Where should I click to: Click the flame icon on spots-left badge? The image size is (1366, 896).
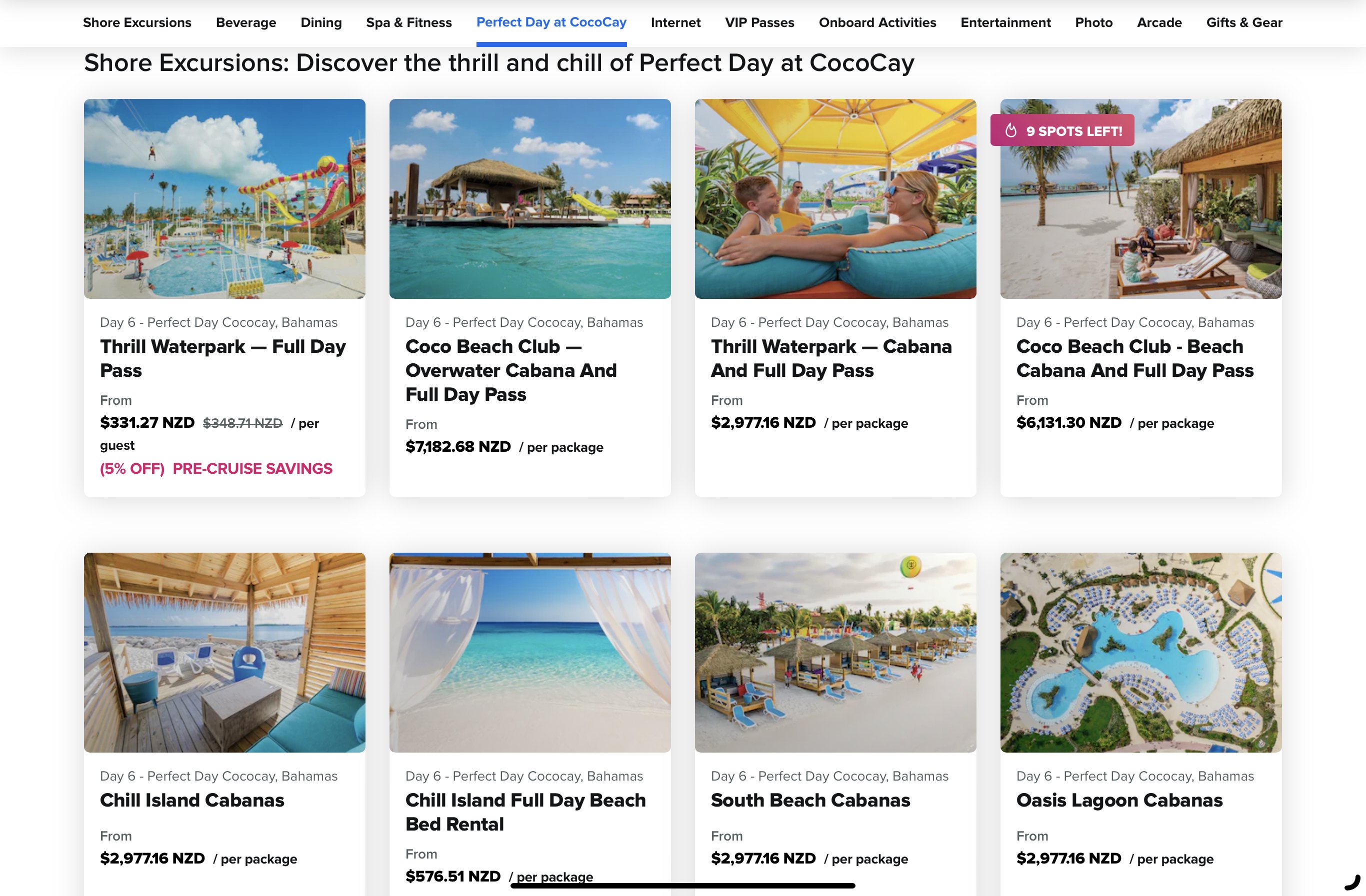[1010, 131]
